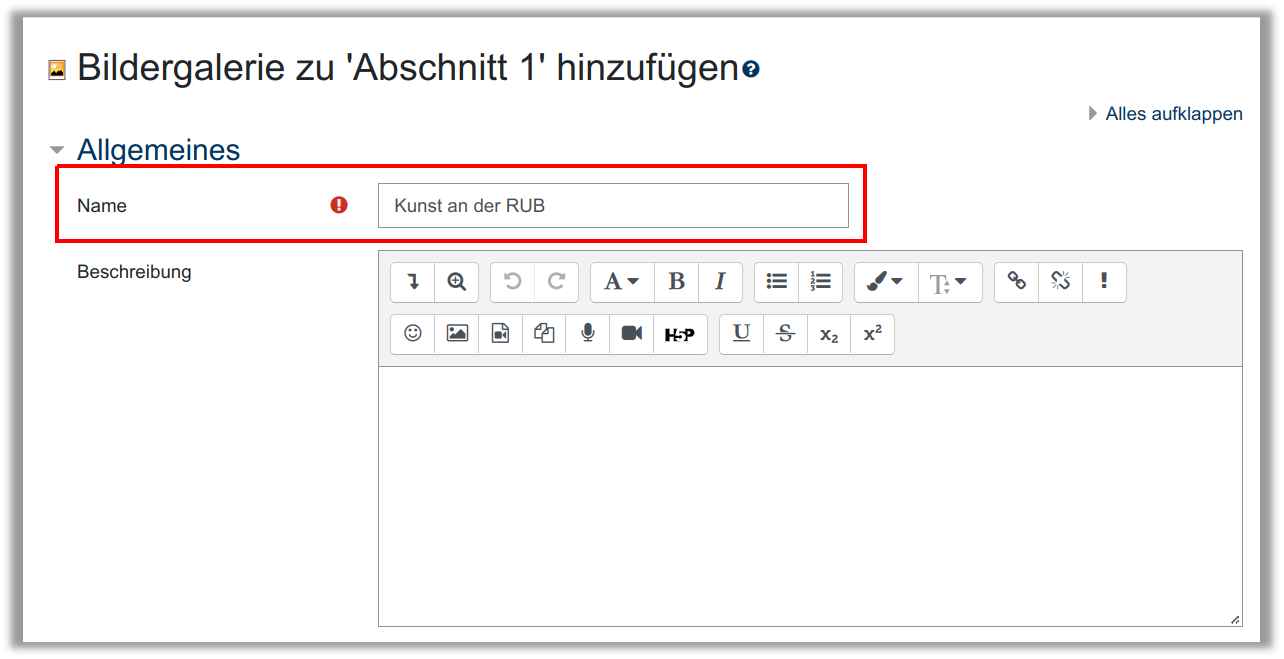Open the font size dropdown
Image resolution: width=1284 pixels, height=659 pixels.
click(949, 282)
